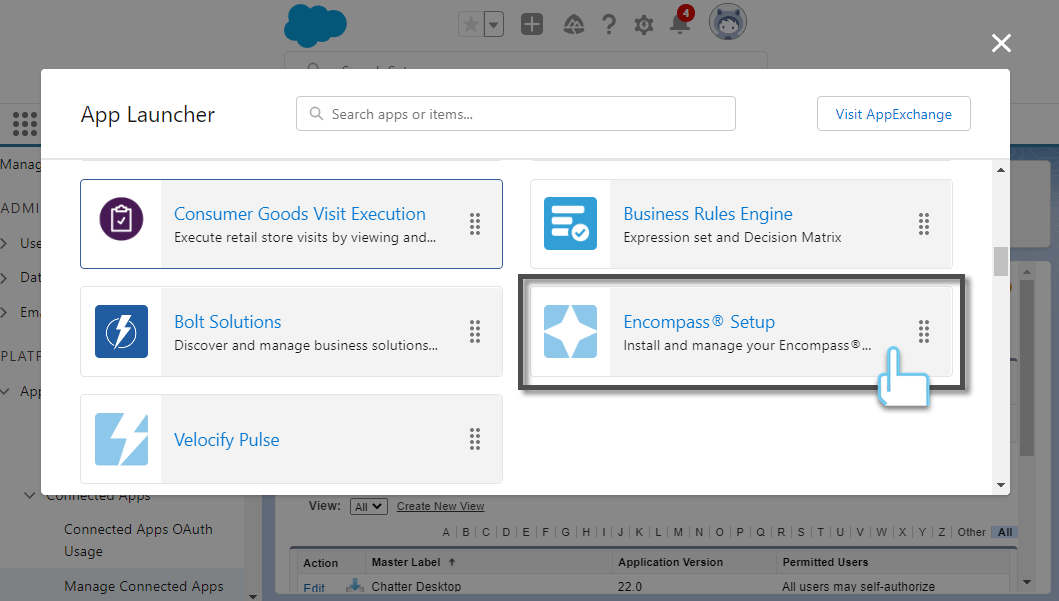Click into Search apps or items field

pos(515,113)
